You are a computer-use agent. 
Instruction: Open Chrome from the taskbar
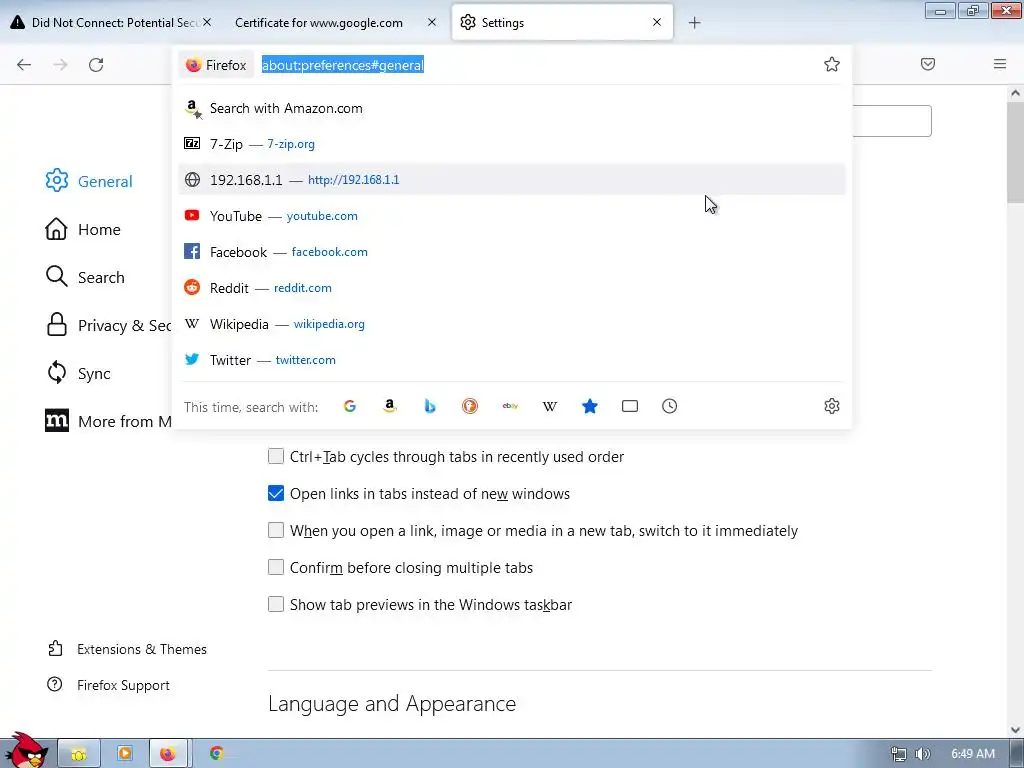tap(217, 753)
